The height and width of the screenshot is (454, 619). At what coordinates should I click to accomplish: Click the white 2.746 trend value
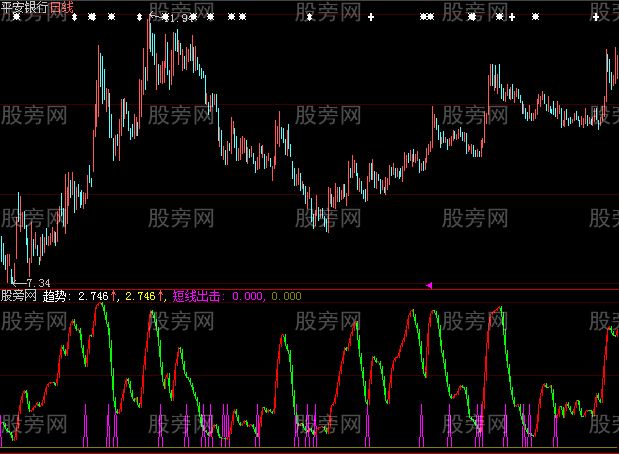coord(92,296)
